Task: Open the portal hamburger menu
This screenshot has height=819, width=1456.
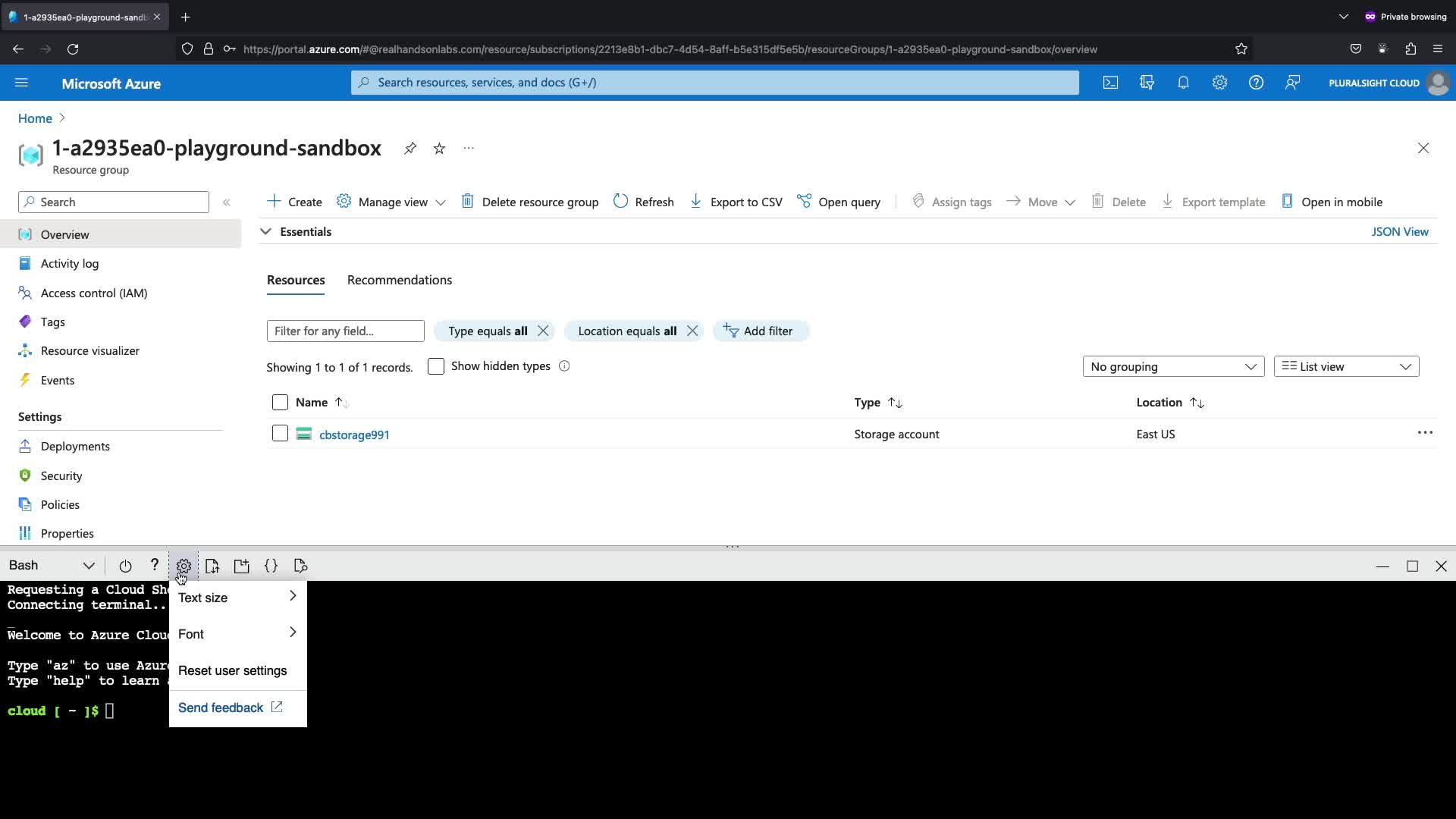Action: click(x=21, y=83)
